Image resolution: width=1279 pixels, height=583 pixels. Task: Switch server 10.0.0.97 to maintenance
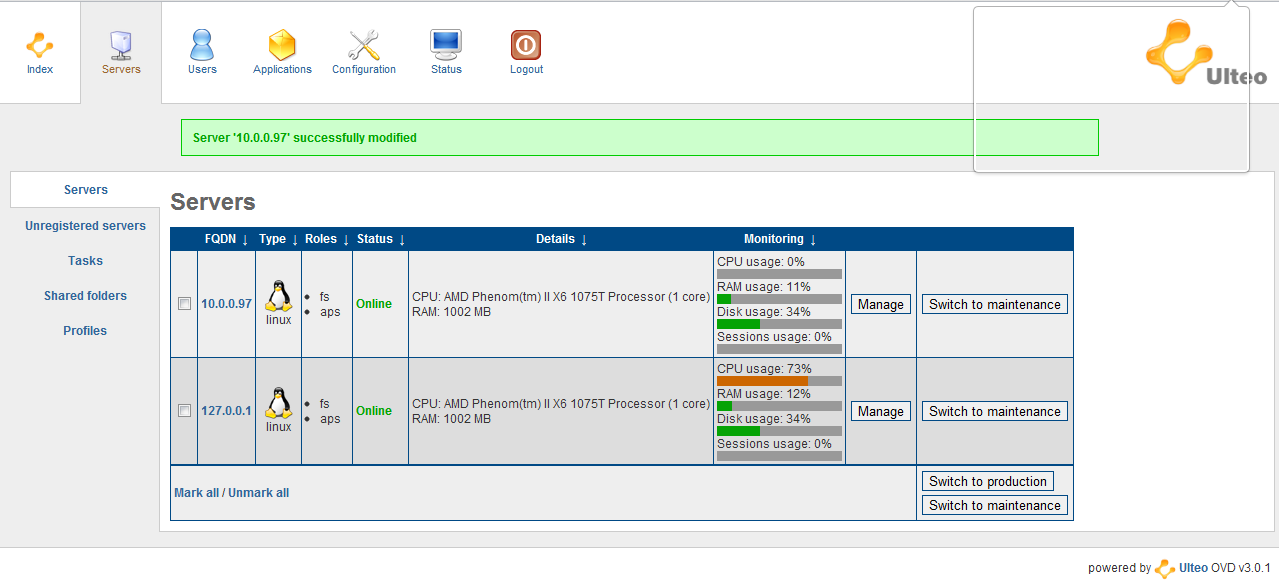point(994,305)
